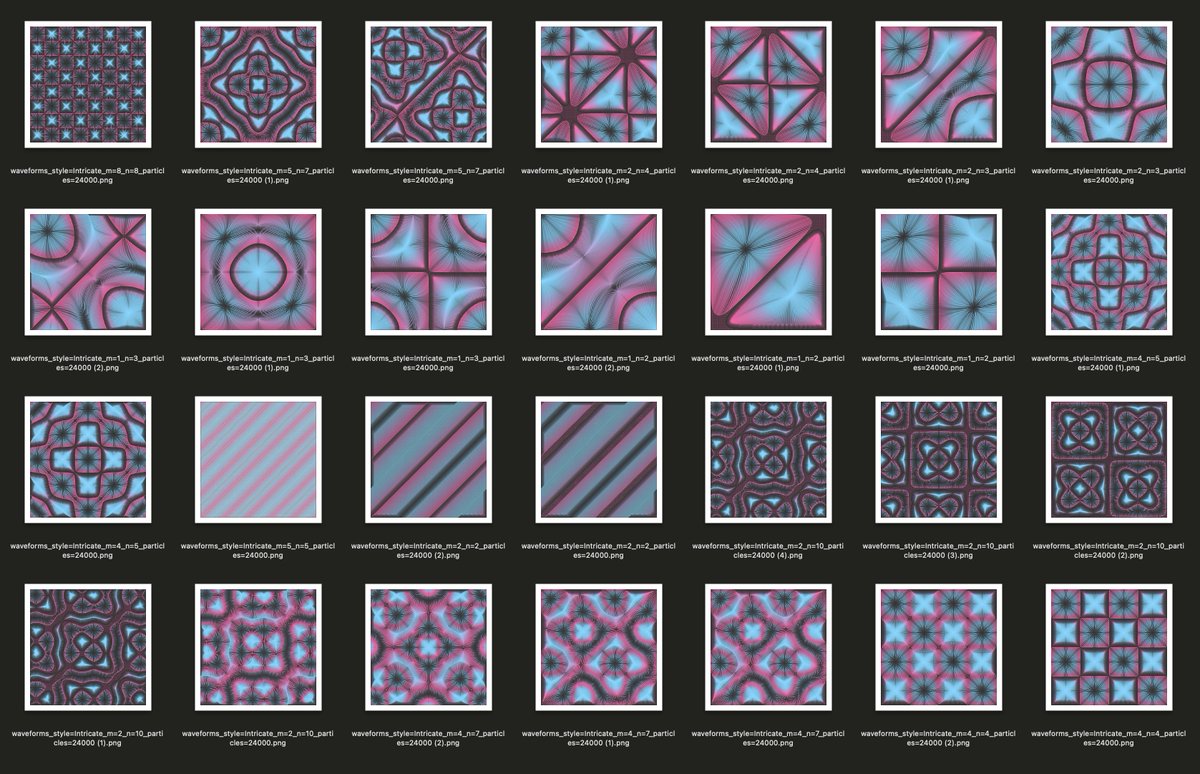Select thumbnail of m=4_n=5 (1) image
The height and width of the screenshot is (774, 1200).
tap(1109, 272)
